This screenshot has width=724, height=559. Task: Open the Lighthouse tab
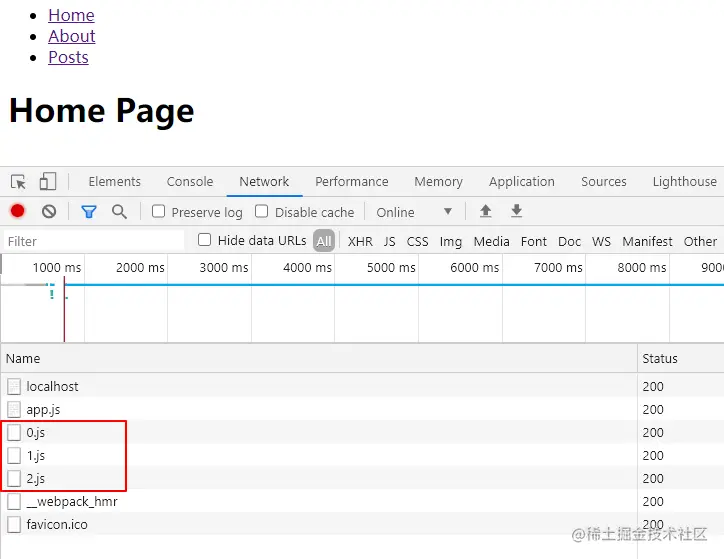pyautogui.click(x=685, y=181)
